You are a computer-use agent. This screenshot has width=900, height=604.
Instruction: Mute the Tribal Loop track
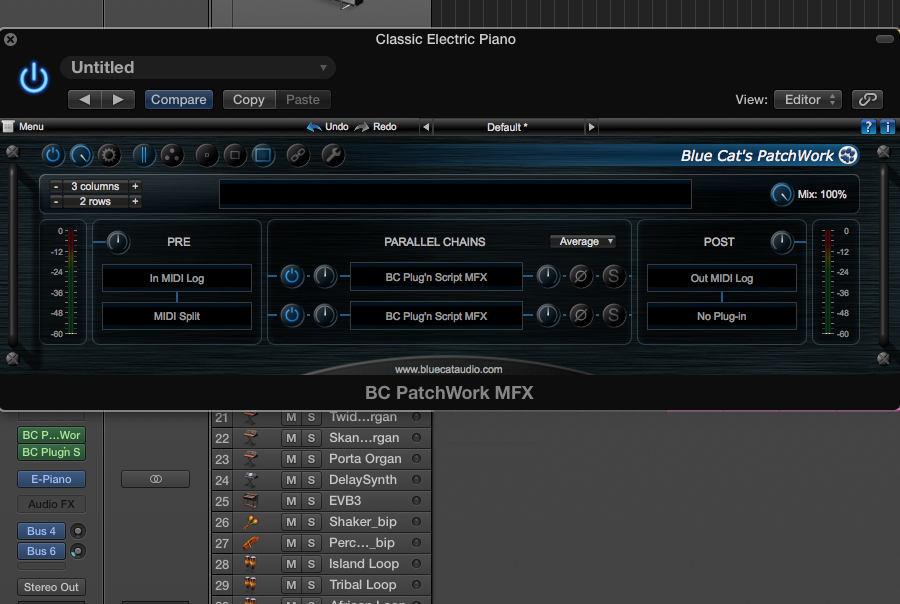(x=291, y=585)
